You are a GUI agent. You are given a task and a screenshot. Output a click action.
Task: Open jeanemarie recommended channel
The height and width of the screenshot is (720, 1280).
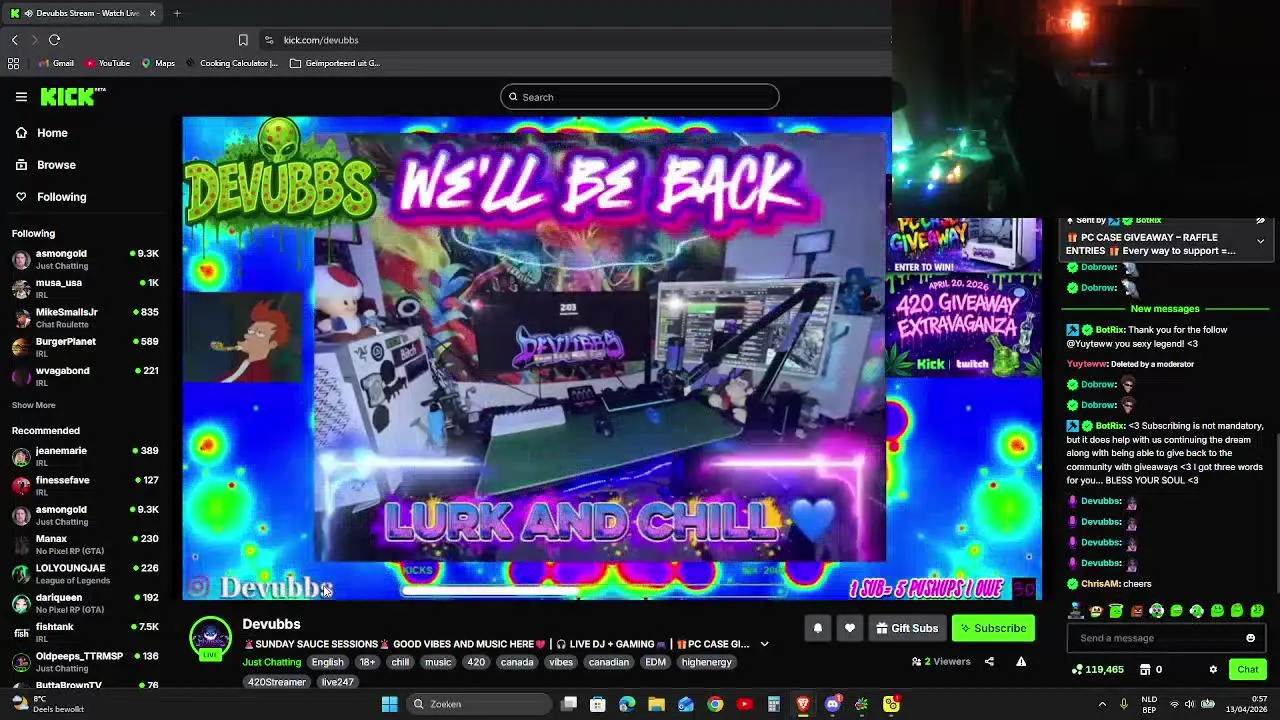pyautogui.click(x=85, y=456)
